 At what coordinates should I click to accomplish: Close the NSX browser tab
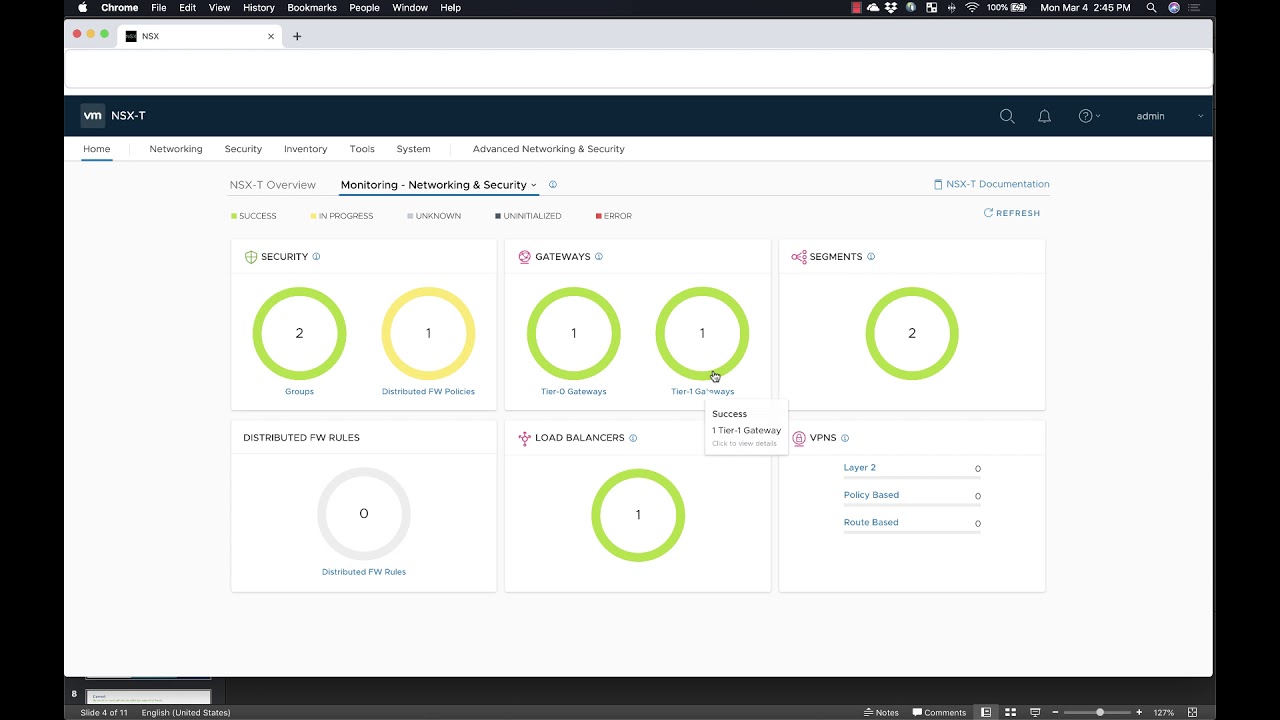coord(271,36)
